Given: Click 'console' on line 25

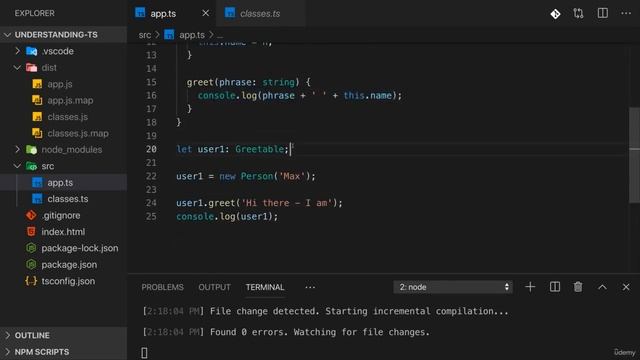Looking at the screenshot, I should [x=195, y=216].
